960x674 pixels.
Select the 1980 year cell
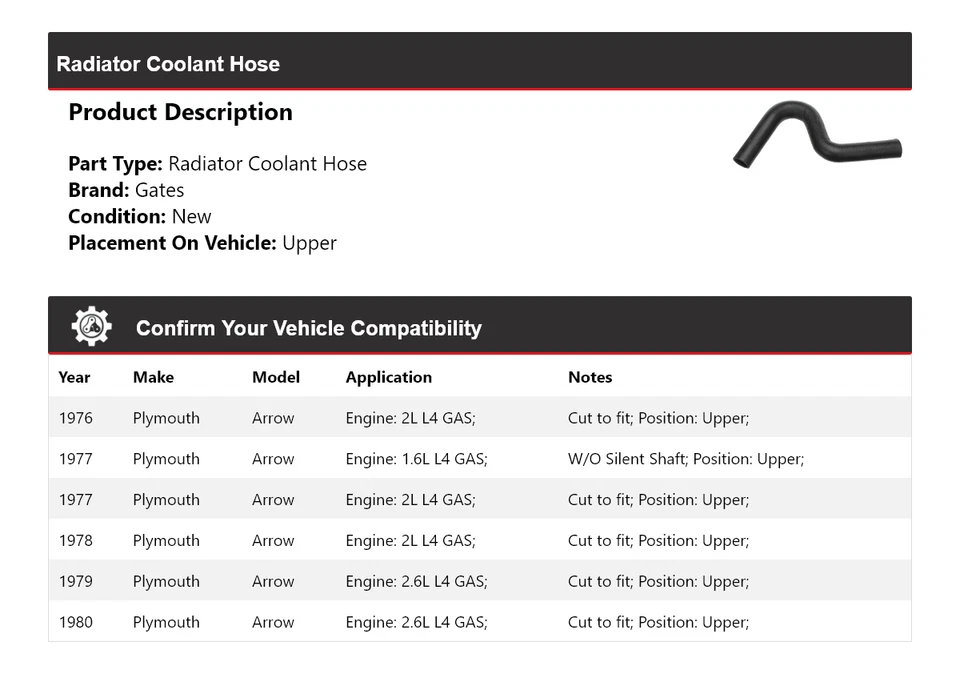tap(75, 622)
